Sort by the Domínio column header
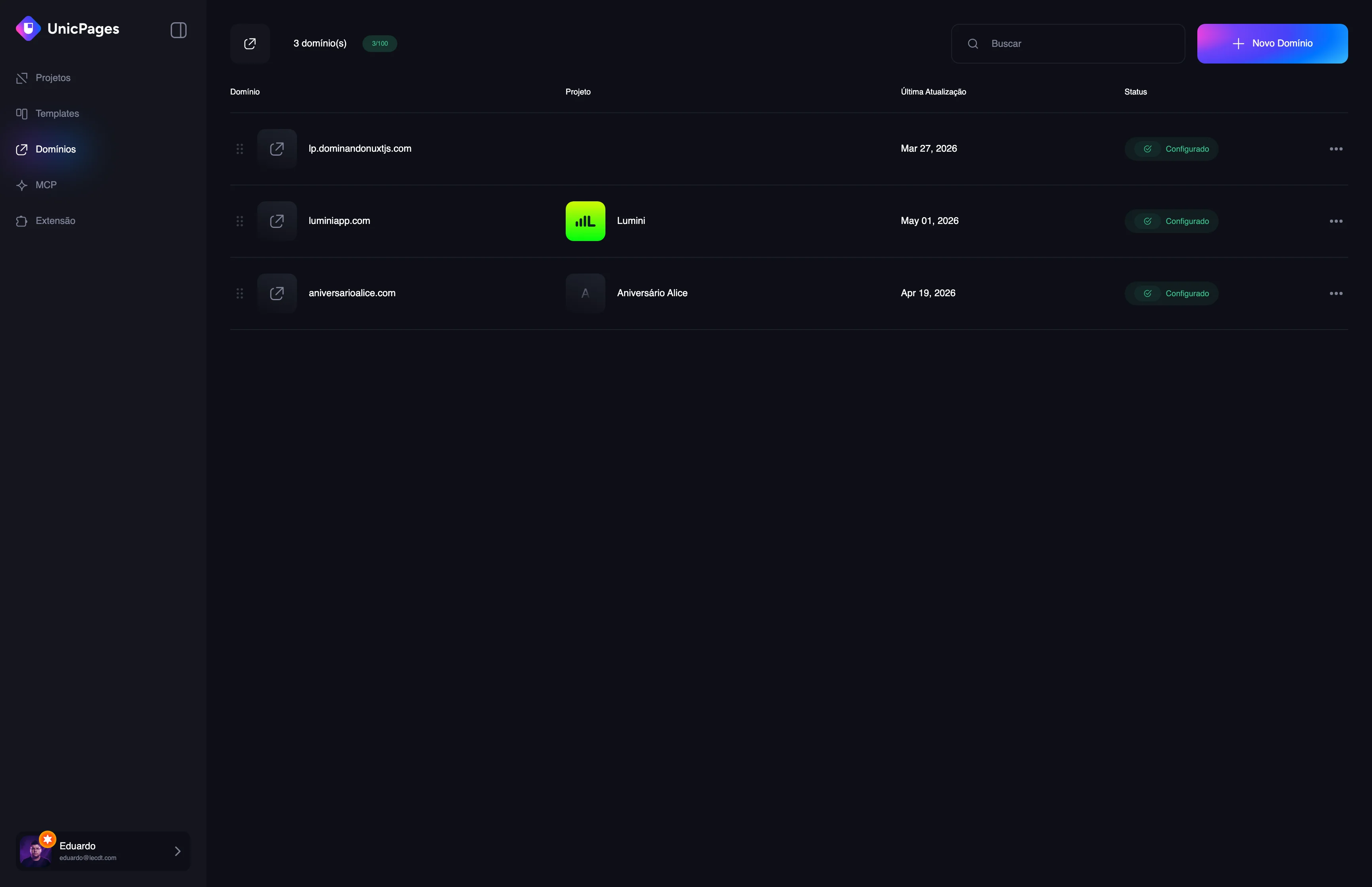The image size is (1372, 887). [245, 92]
